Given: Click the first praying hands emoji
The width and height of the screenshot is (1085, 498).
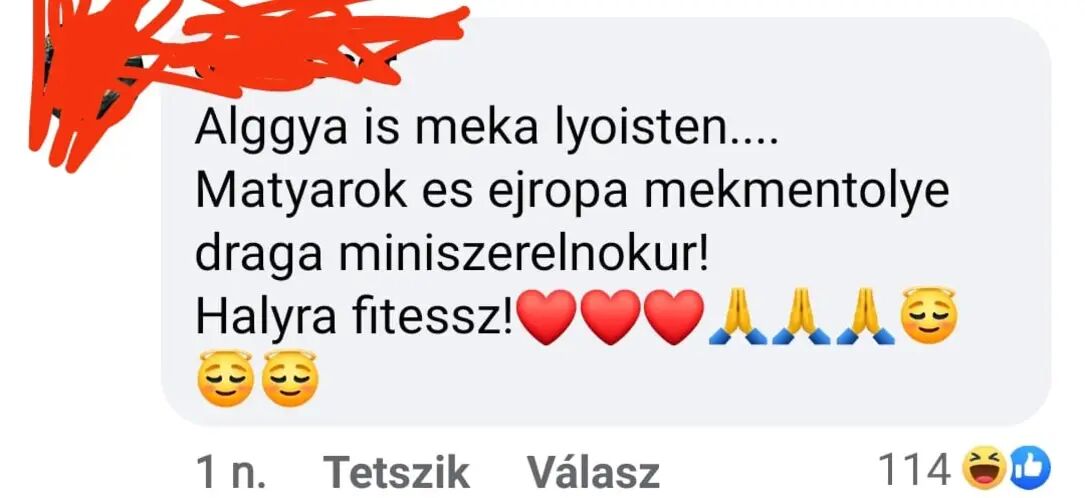Looking at the screenshot, I should pyautogui.click(x=738, y=317).
